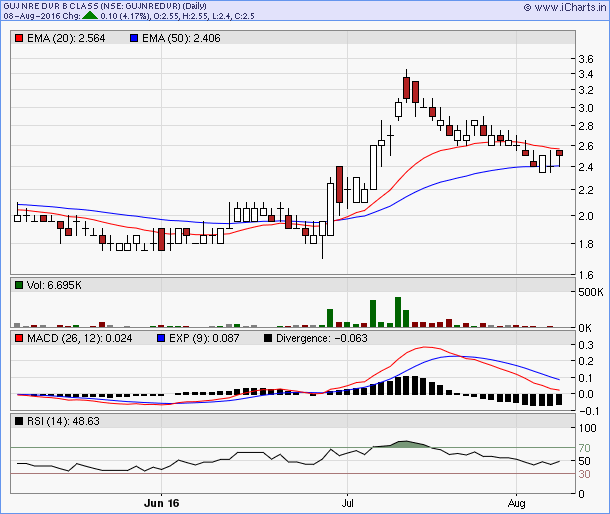Click the 2.8 price axis label

(586, 126)
